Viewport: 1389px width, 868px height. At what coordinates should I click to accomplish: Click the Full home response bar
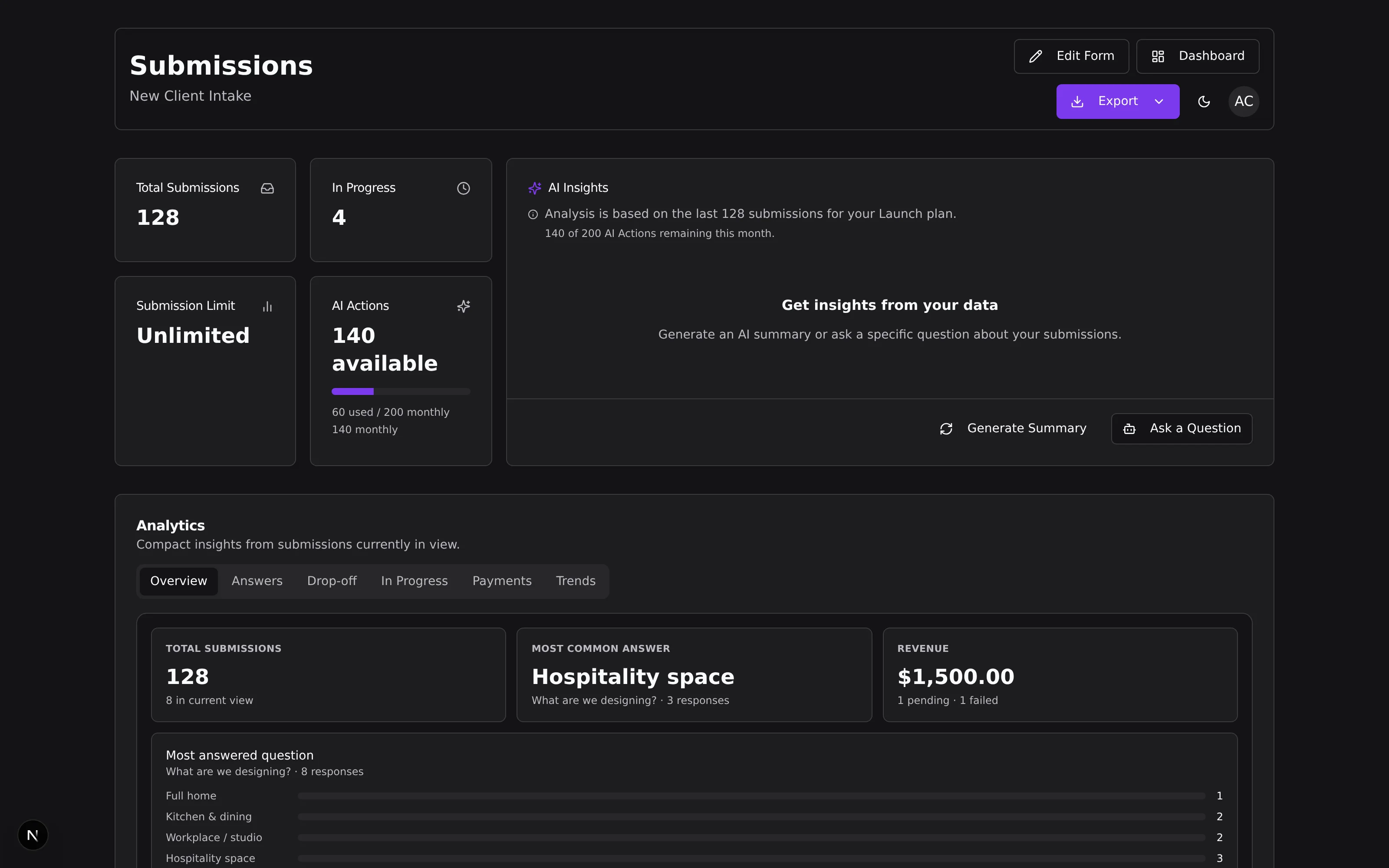coord(751,796)
